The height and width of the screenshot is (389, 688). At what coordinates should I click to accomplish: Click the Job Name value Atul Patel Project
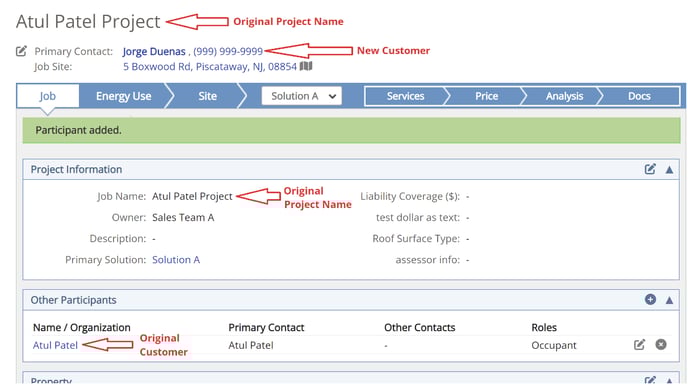(192, 196)
